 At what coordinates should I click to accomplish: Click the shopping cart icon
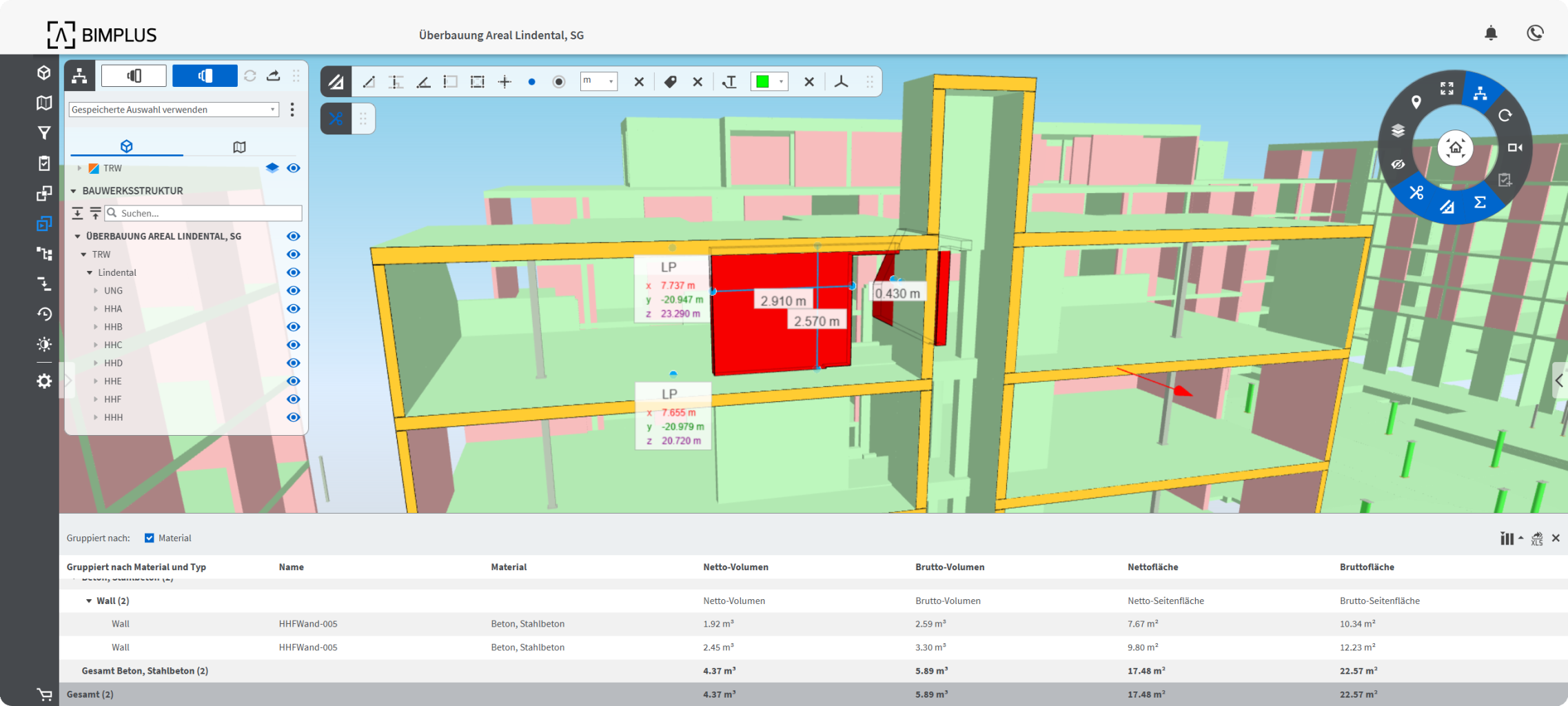click(x=44, y=694)
